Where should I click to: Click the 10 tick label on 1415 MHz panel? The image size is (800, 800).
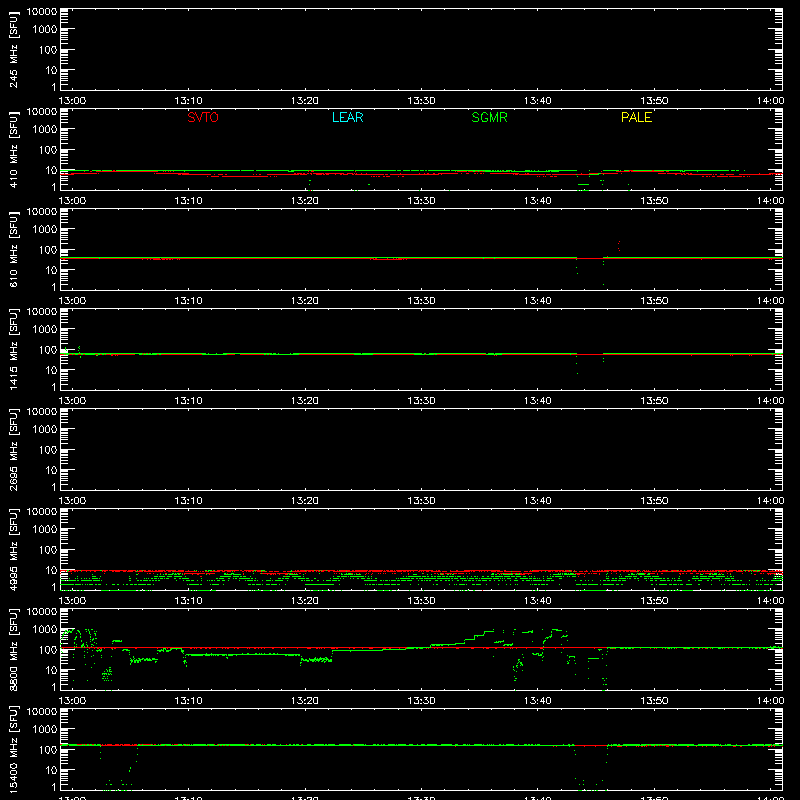pyautogui.click(x=51, y=370)
